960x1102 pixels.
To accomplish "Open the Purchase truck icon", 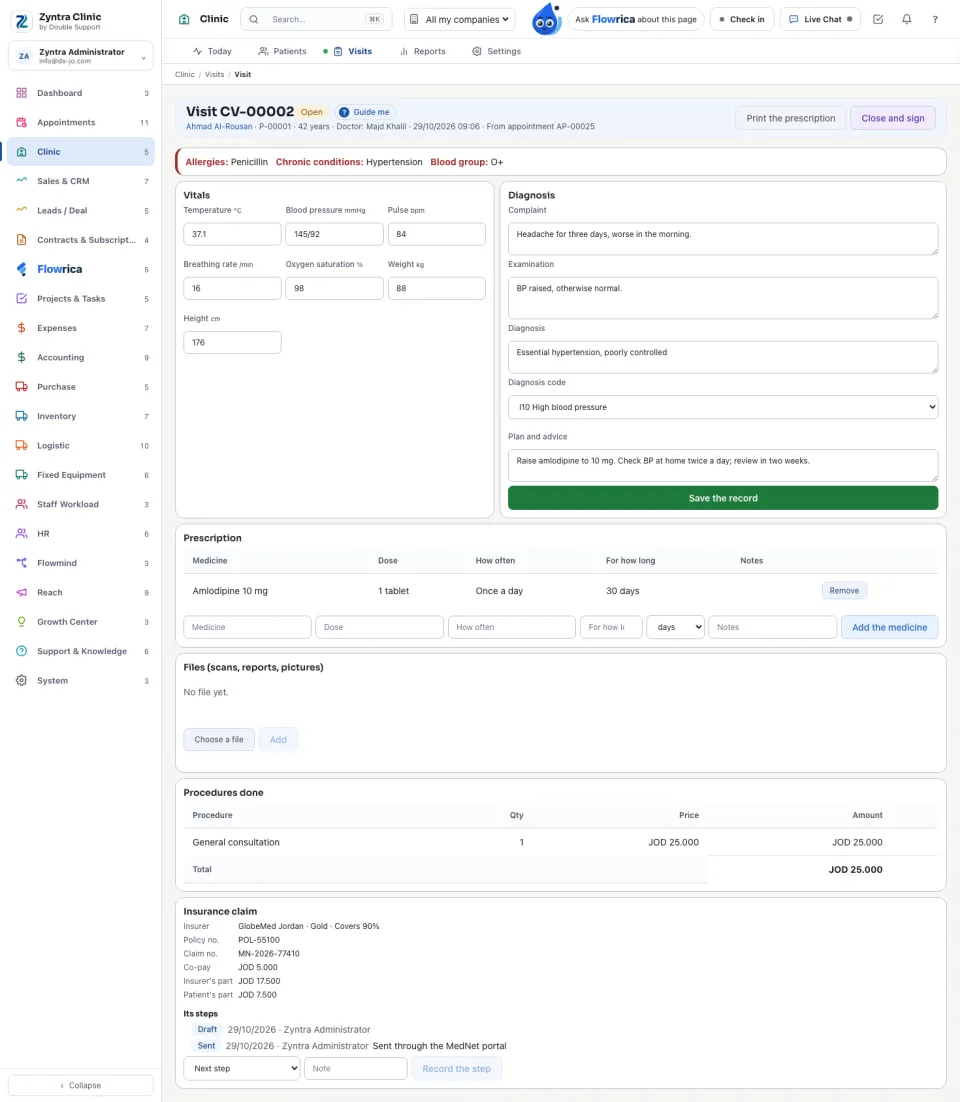I will click(22, 387).
